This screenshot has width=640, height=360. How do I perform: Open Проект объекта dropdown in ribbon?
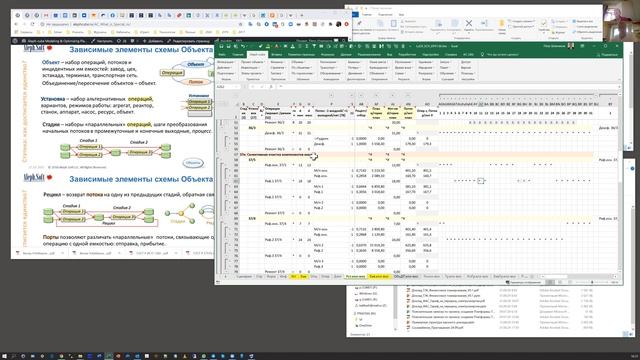coord(253,62)
